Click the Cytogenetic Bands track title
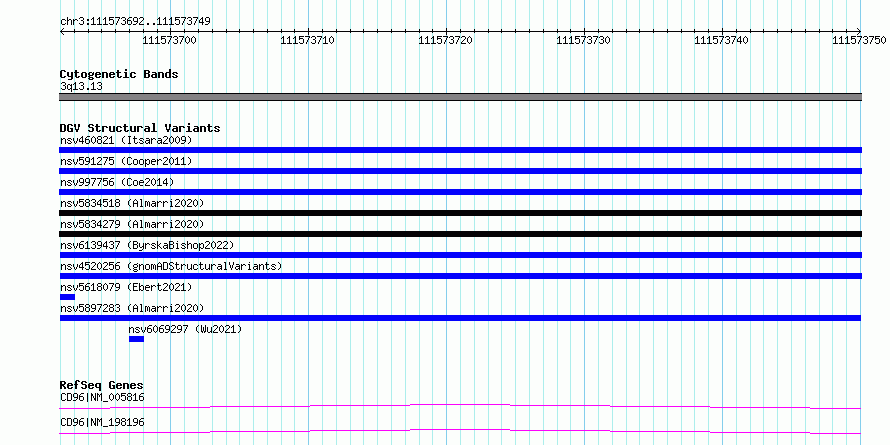This screenshot has width=890, height=445. pyautogui.click(x=119, y=74)
